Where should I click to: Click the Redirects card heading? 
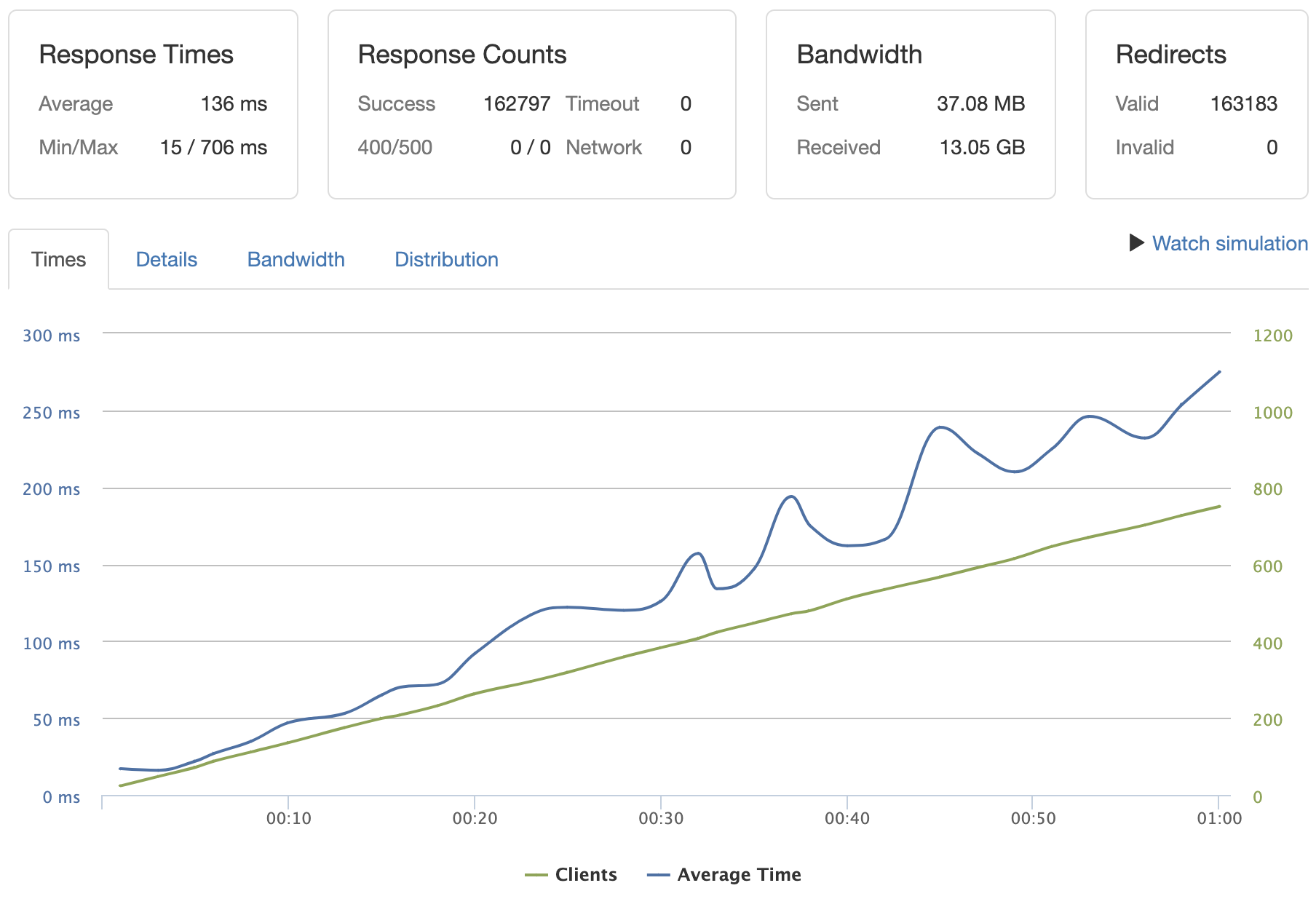coord(1171,55)
